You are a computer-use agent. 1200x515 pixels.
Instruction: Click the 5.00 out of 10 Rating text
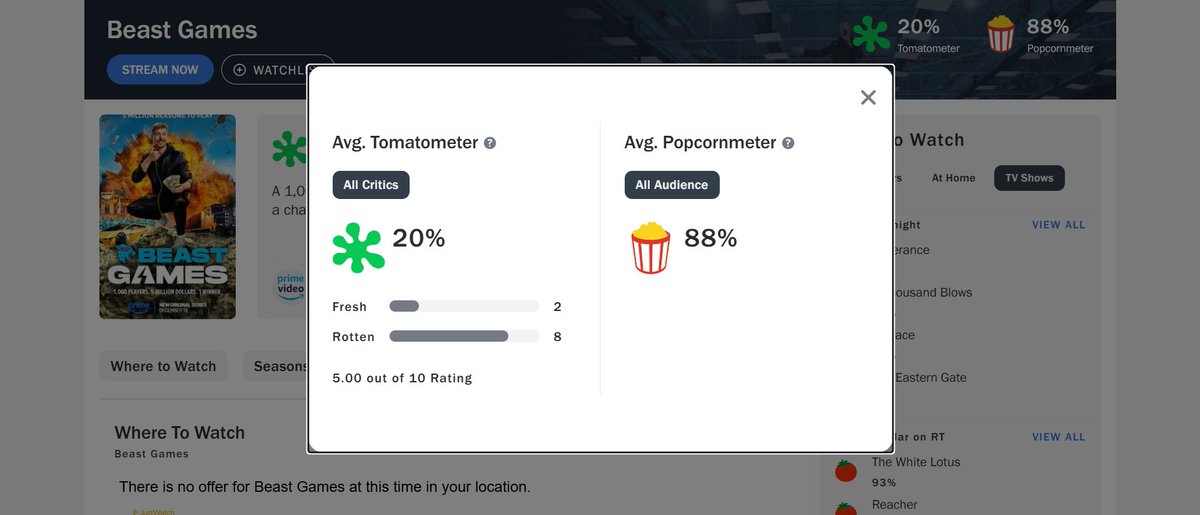click(402, 378)
